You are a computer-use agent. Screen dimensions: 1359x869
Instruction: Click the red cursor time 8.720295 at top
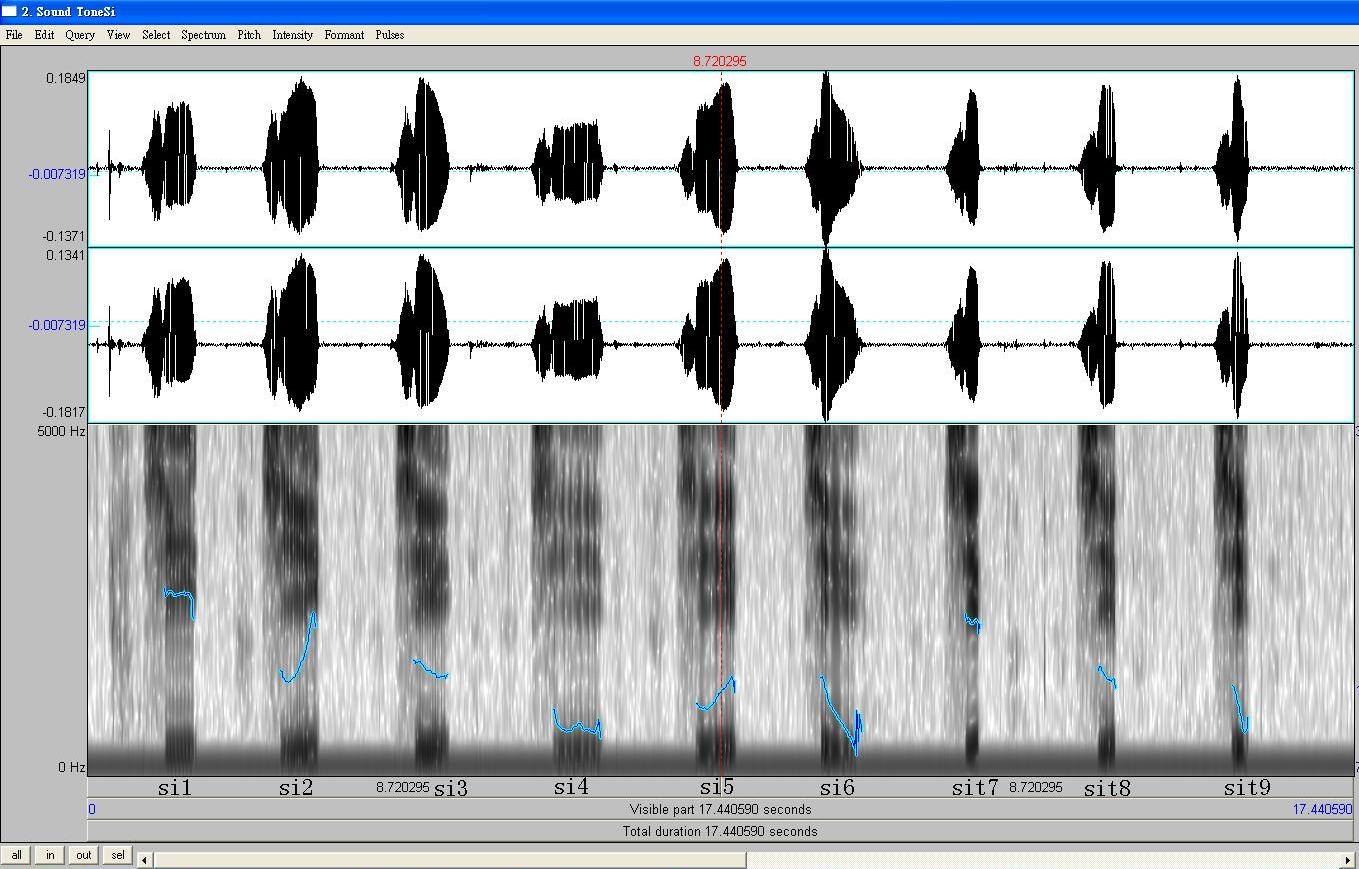[720, 61]
